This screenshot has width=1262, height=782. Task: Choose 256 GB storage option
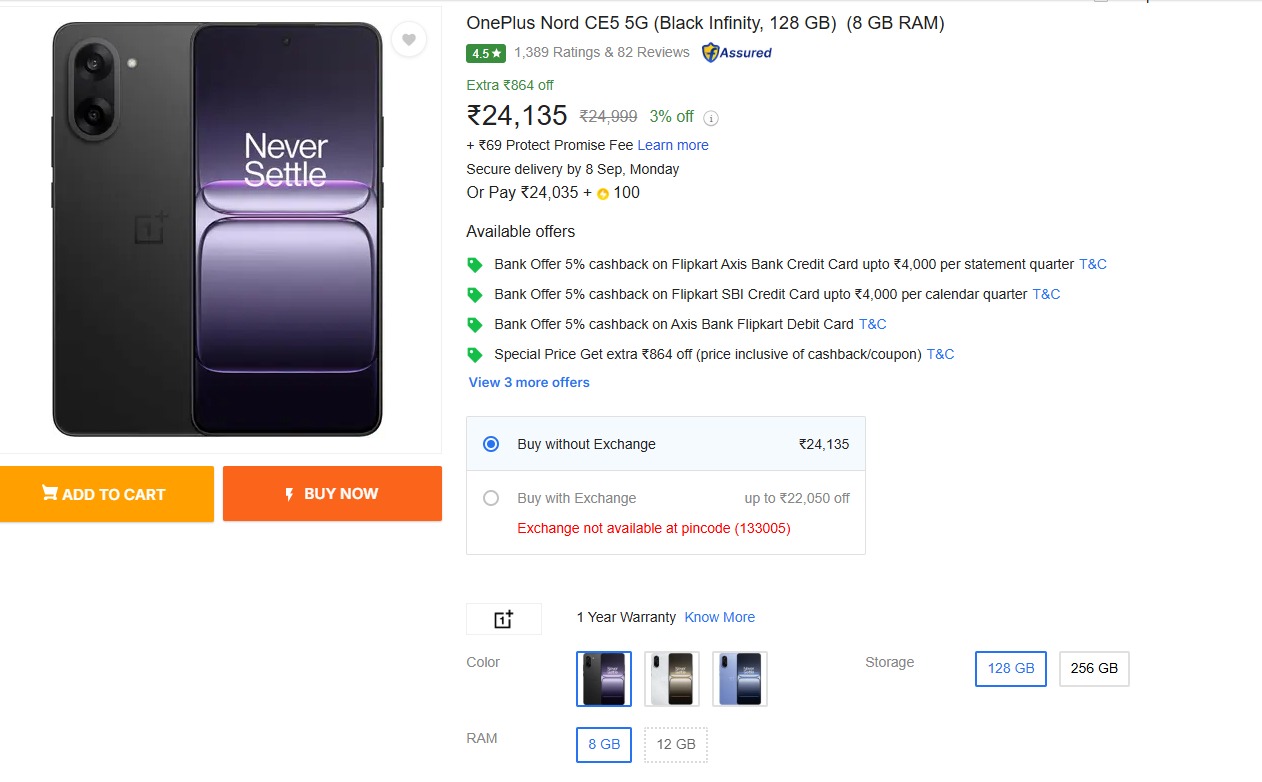(x=1094, y=668)
